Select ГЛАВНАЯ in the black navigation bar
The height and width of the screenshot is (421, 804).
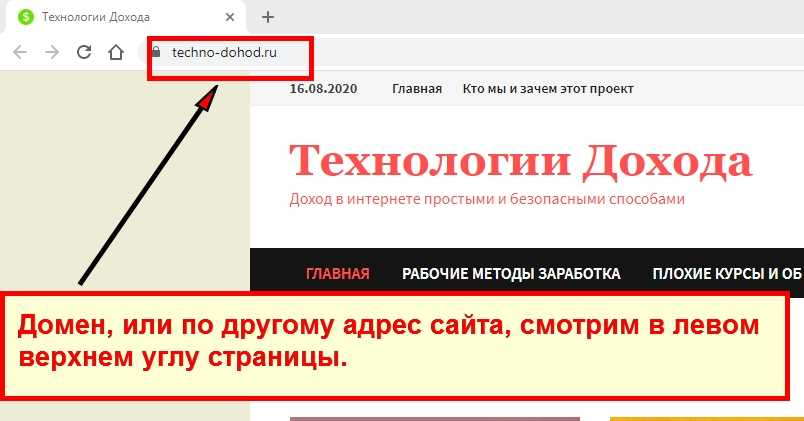point(337,273)
